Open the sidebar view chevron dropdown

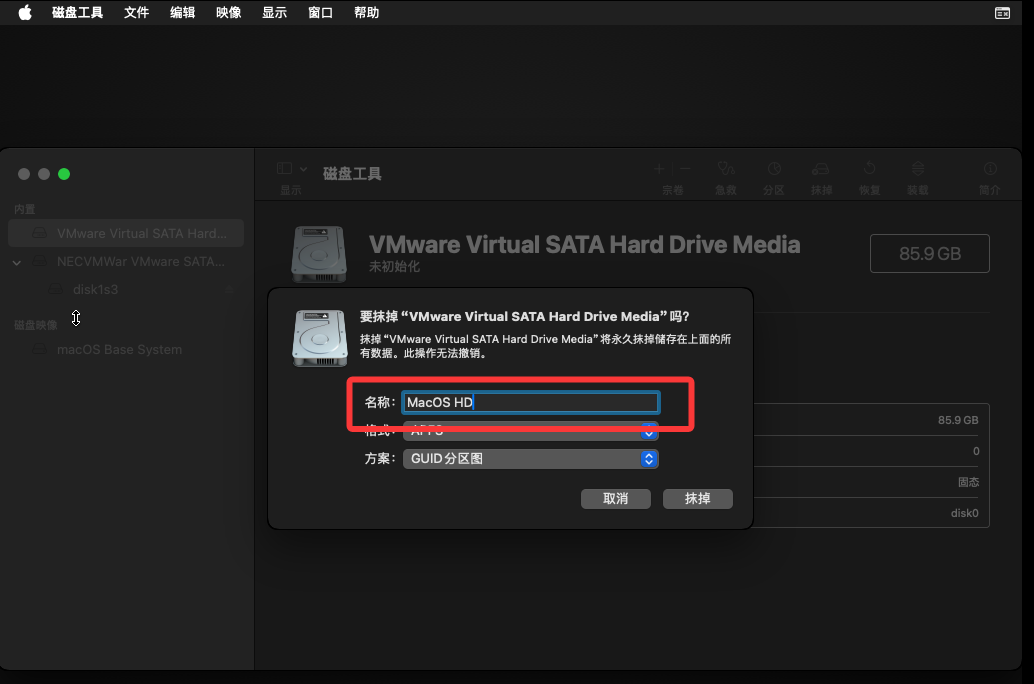click(x=303, y=169)
